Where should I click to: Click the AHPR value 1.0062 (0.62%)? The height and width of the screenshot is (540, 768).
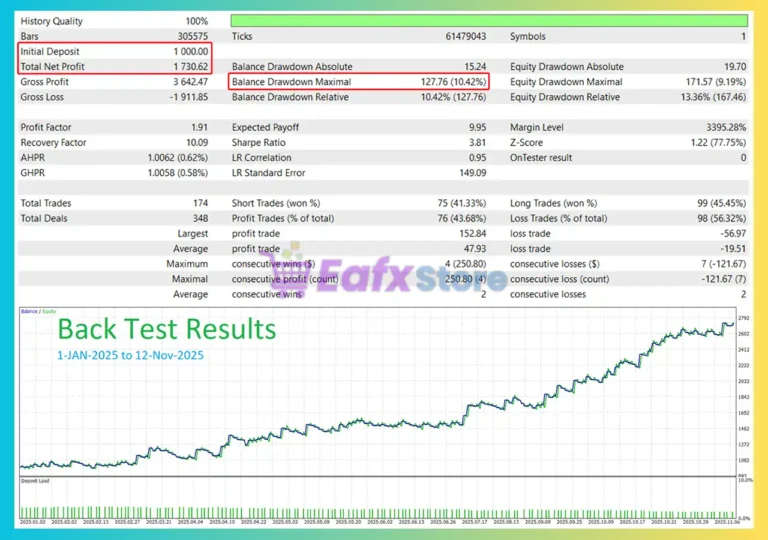tap(178, 158)
